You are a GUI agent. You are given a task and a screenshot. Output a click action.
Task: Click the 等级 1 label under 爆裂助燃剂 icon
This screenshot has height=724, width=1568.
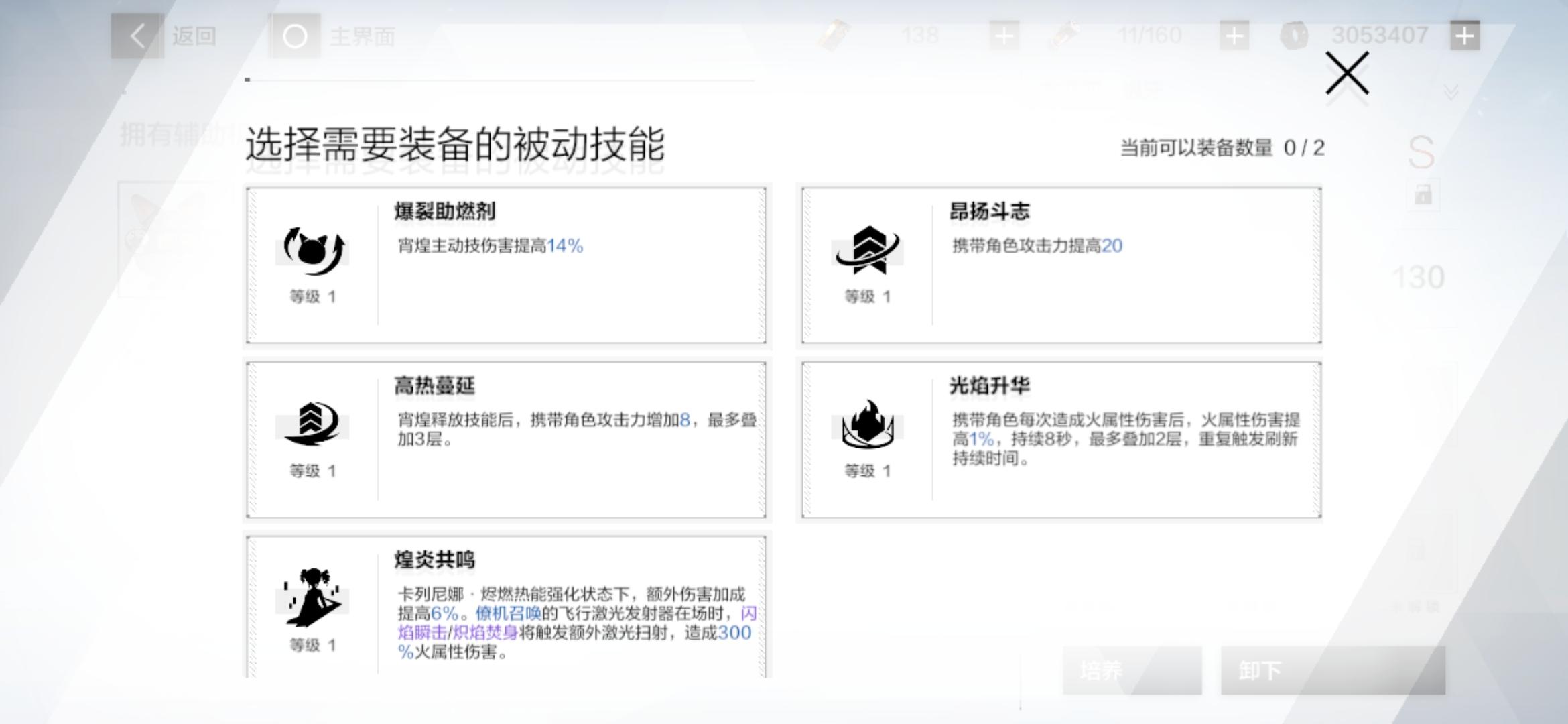(x=312, y=296)
